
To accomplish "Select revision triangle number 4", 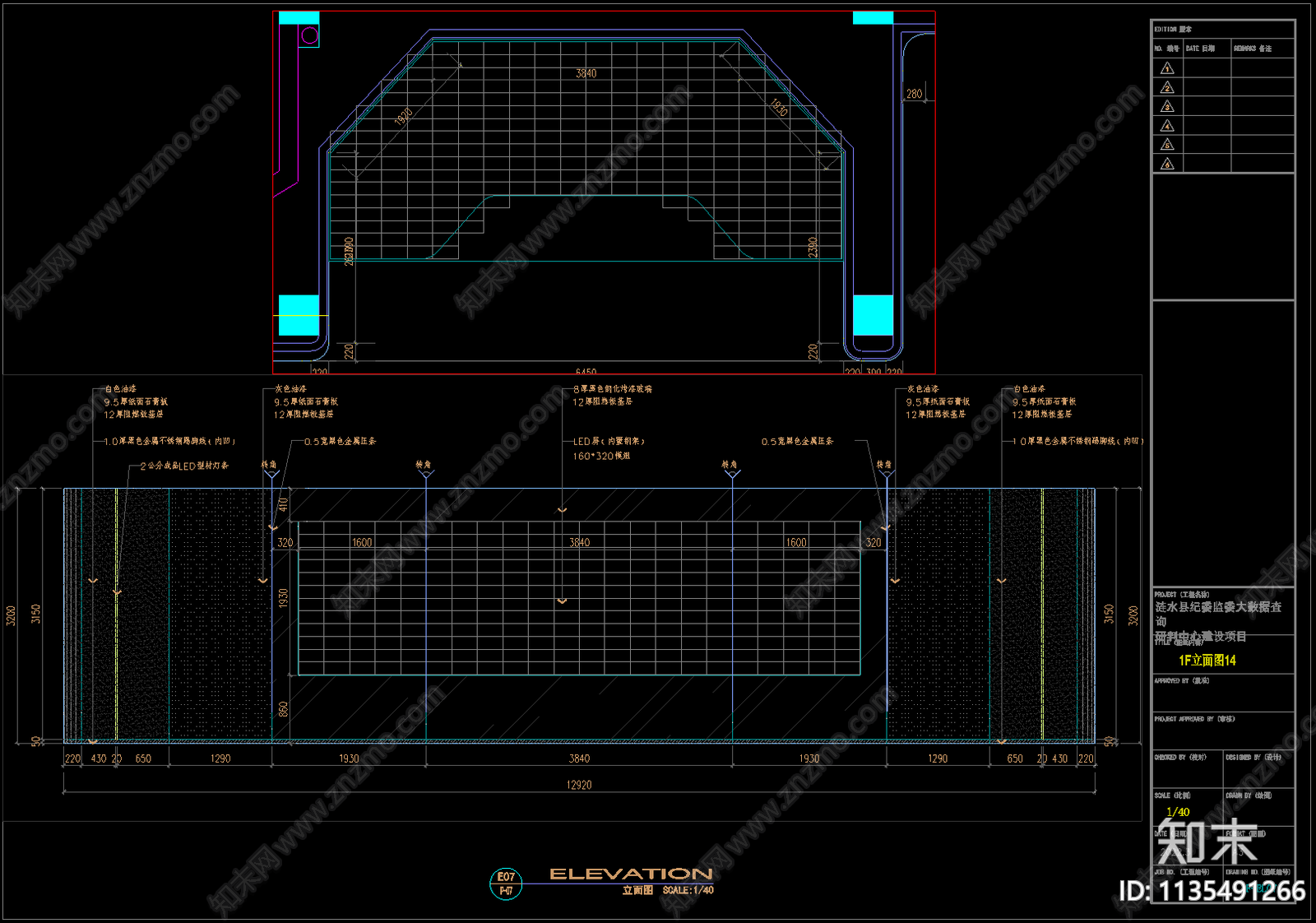I will tap(1167, 126).
